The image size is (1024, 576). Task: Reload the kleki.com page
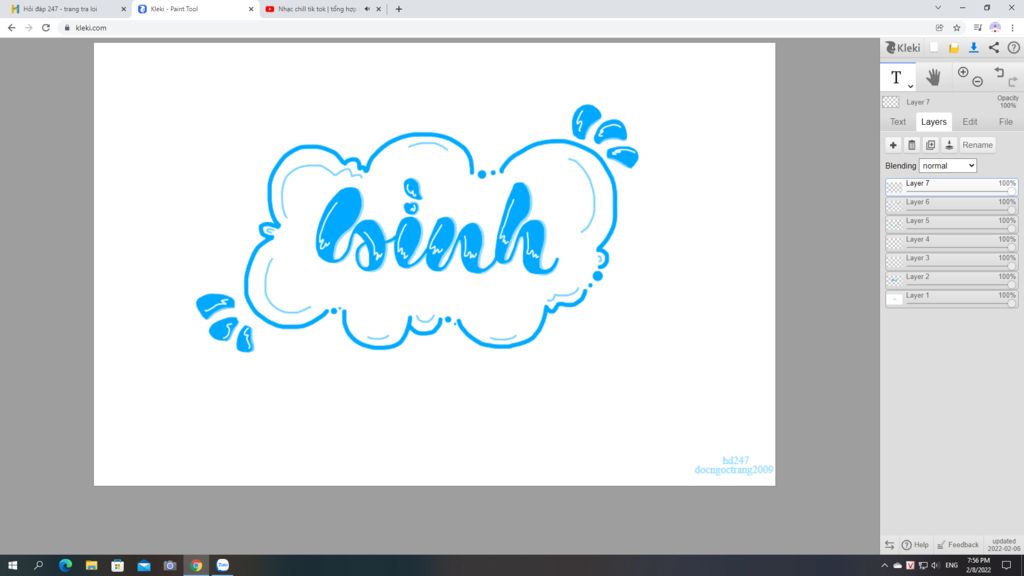[x=46, y=27]
